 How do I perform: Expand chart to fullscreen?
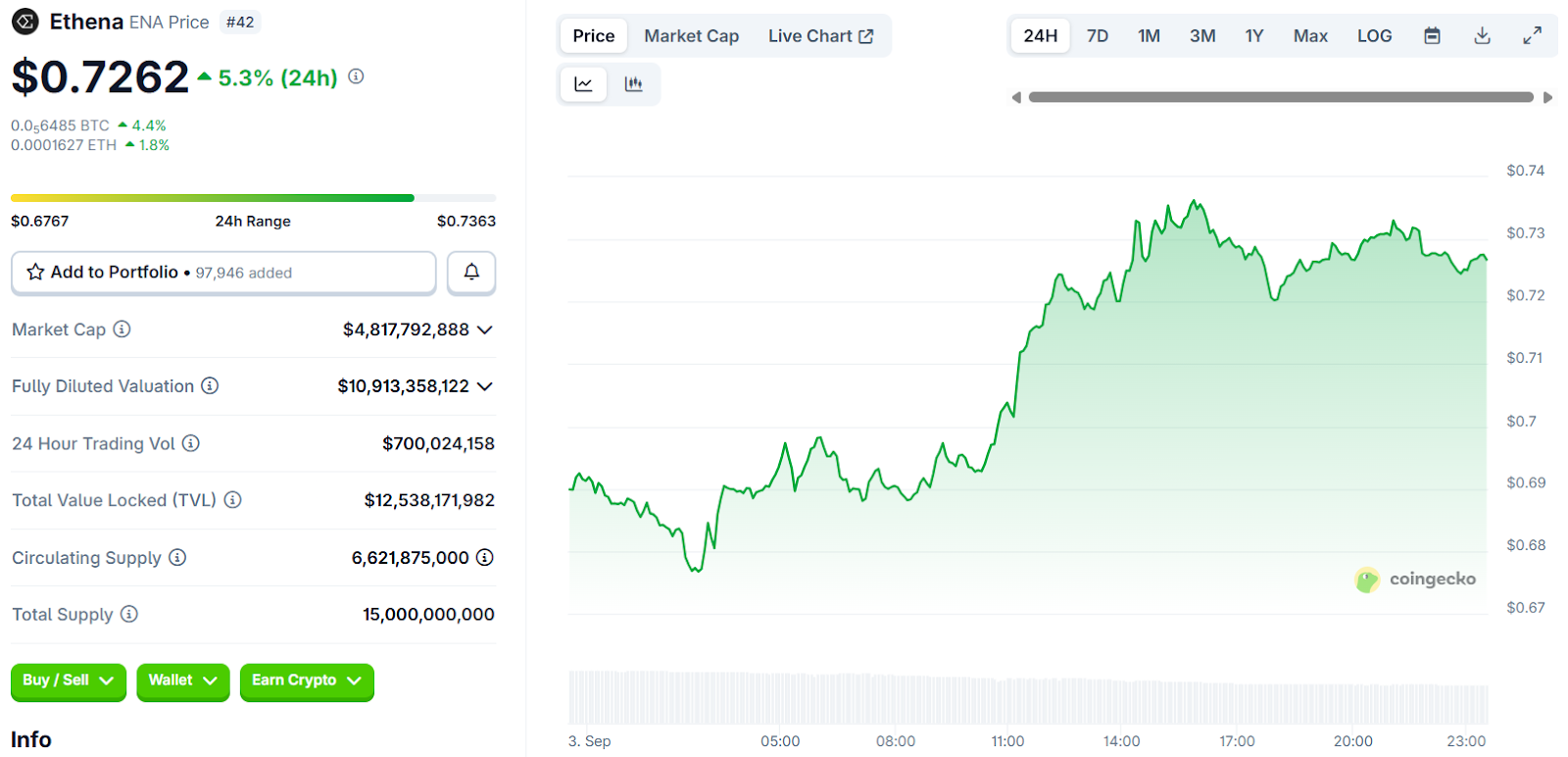point(1532,36)
